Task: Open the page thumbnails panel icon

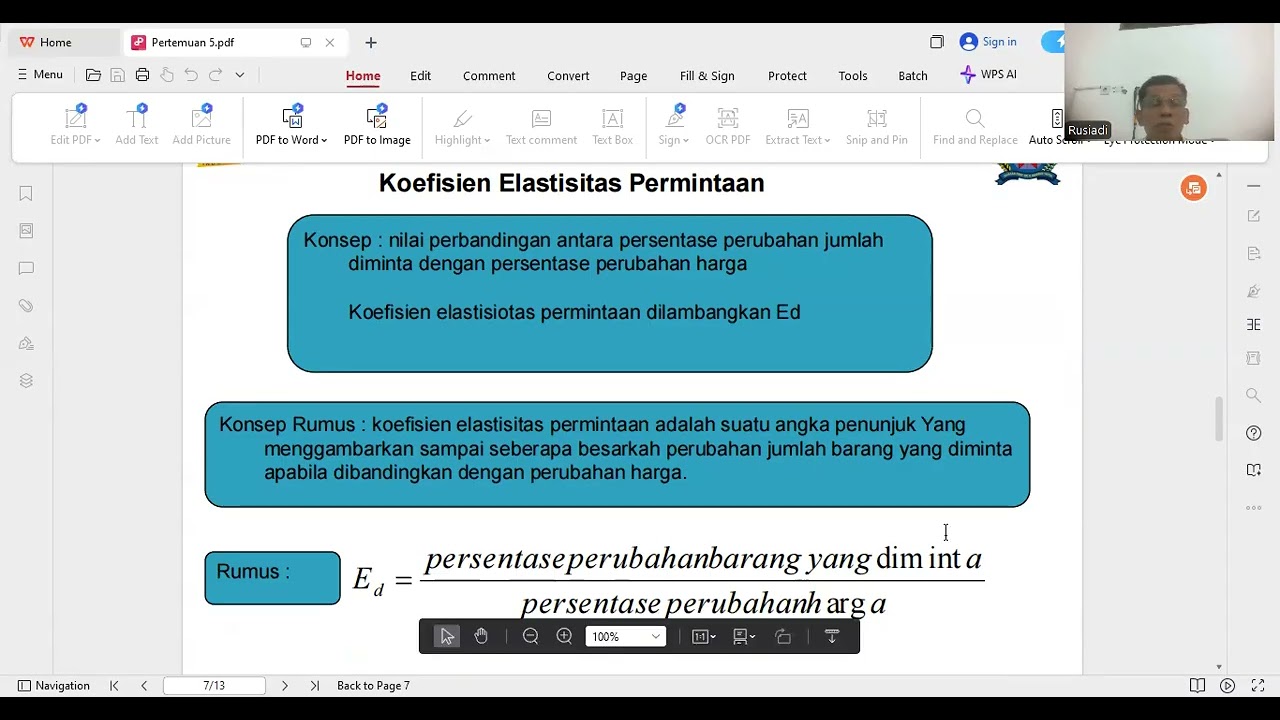Action: pos(26,231)
